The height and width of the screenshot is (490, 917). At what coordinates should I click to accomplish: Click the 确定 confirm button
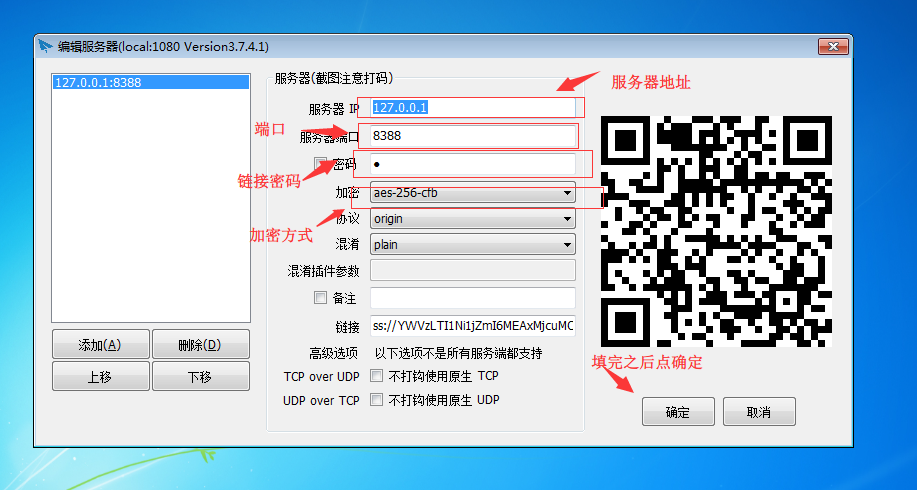click(x=678, y=412)
